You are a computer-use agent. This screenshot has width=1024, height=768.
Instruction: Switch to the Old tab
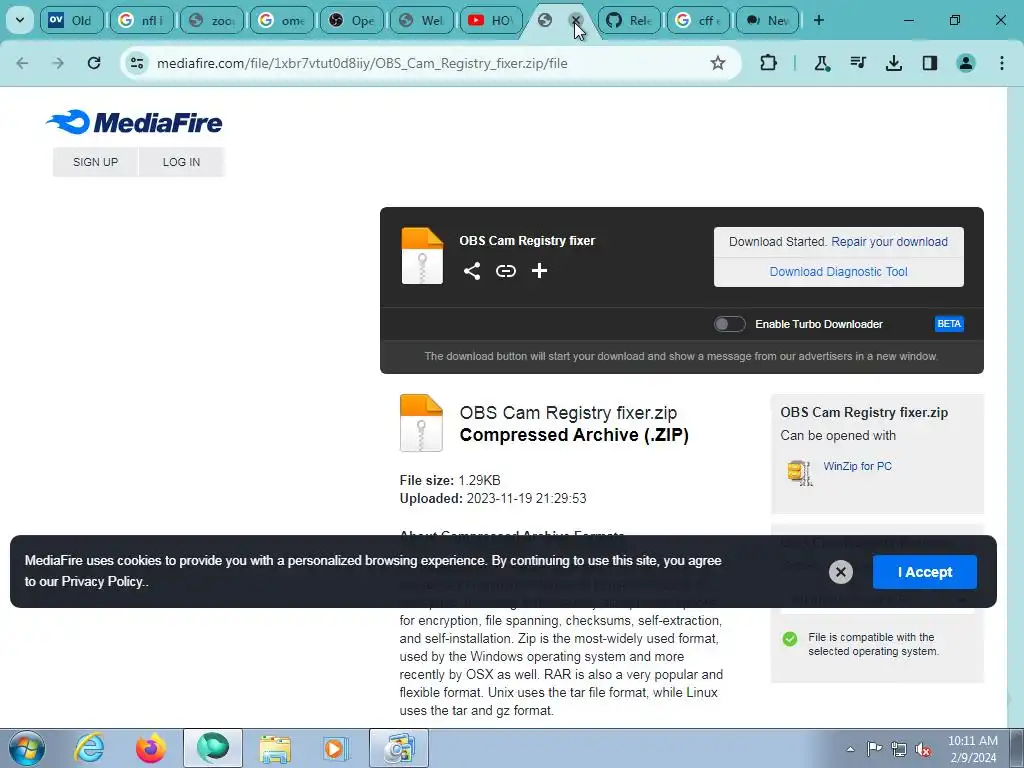pos(71,20)
